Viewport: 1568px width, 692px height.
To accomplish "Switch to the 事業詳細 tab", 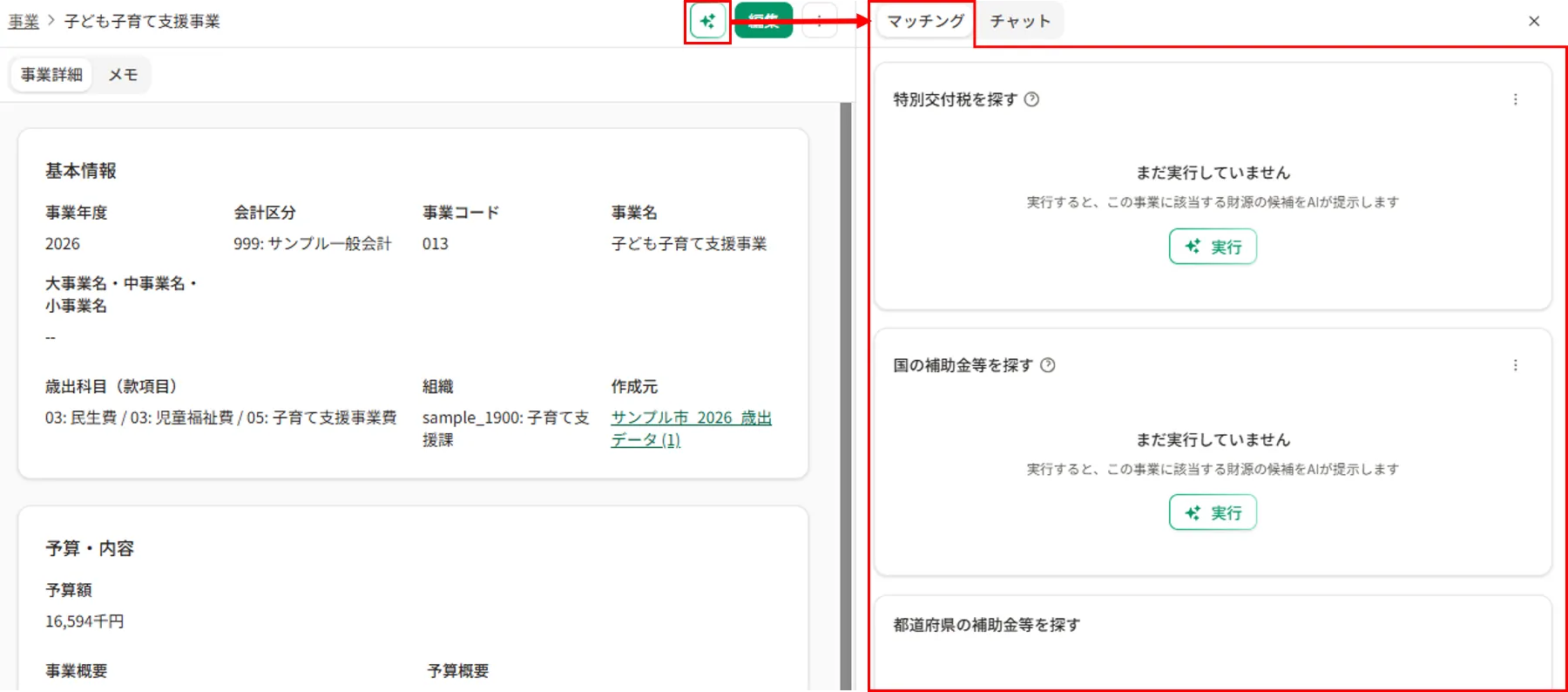I will [x=51, y=75].
